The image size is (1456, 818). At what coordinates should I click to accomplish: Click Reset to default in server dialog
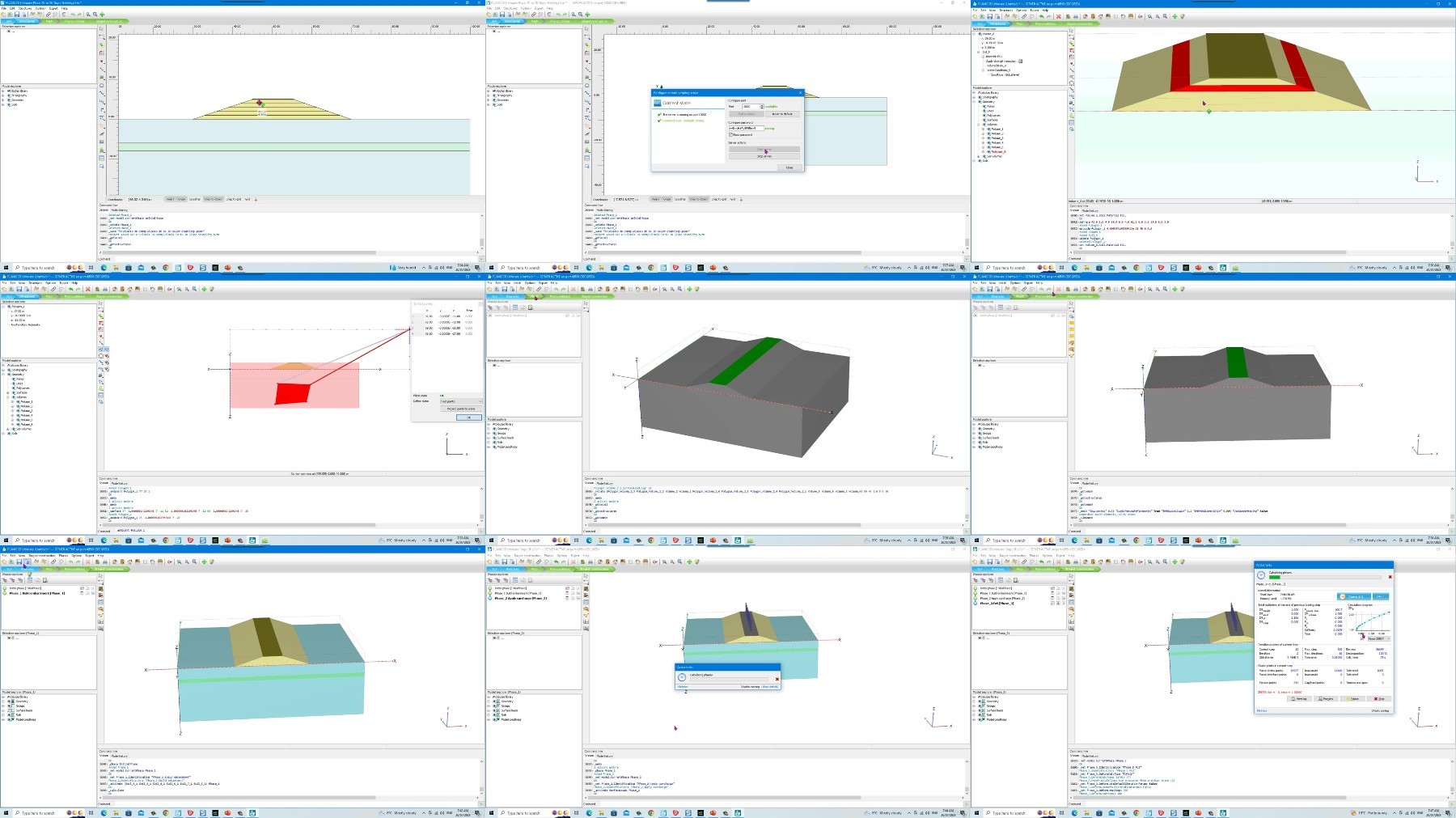[782, 114]
